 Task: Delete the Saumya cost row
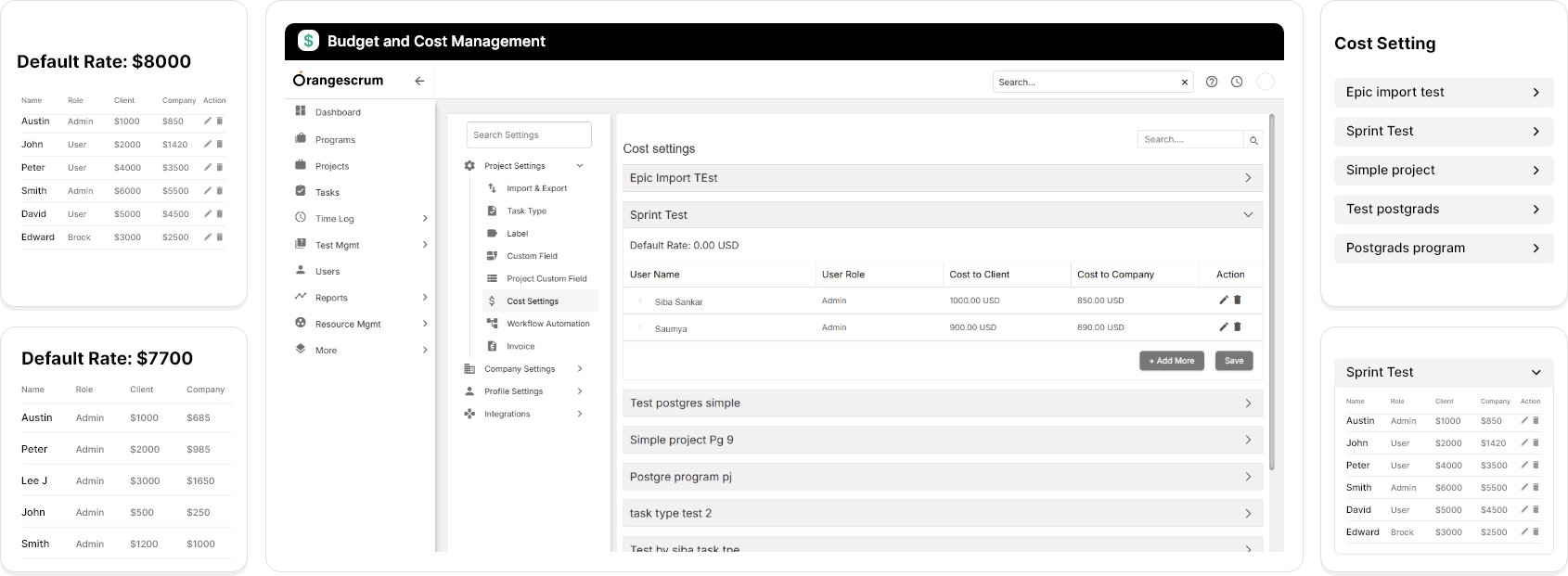[x=1238, y=327]
